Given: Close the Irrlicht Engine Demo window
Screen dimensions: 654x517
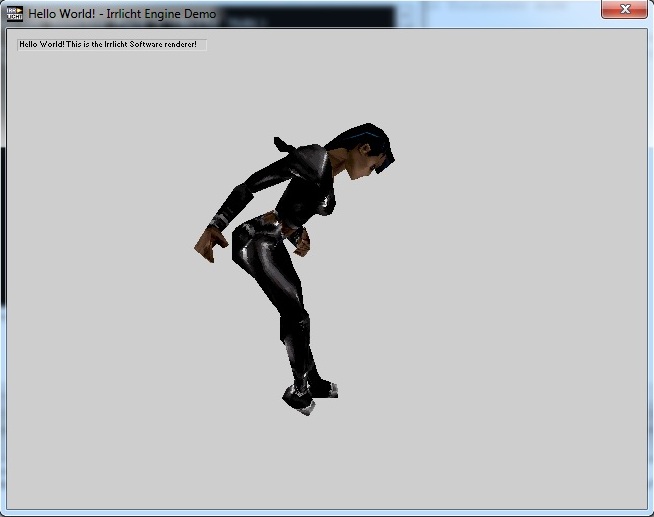Looking at the screenshot, I should (624, 9).
